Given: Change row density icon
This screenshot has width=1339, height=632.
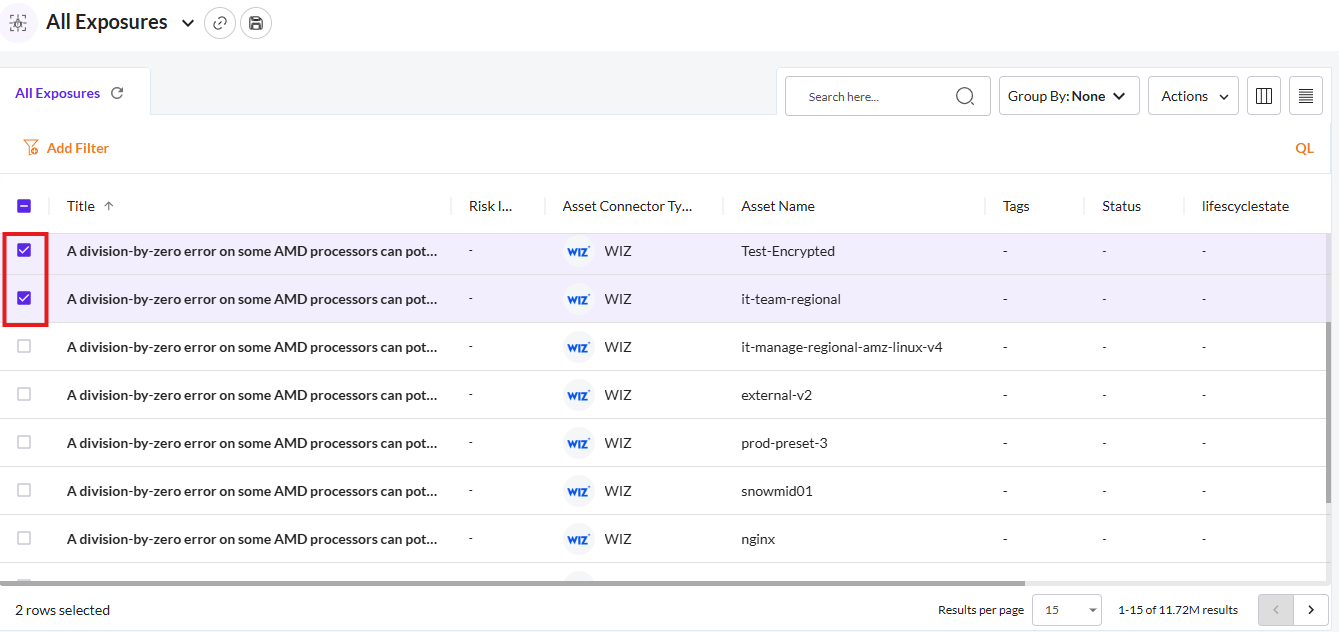Looking at the screenshot, I should pyautogui.click(x=1306, y=96).
